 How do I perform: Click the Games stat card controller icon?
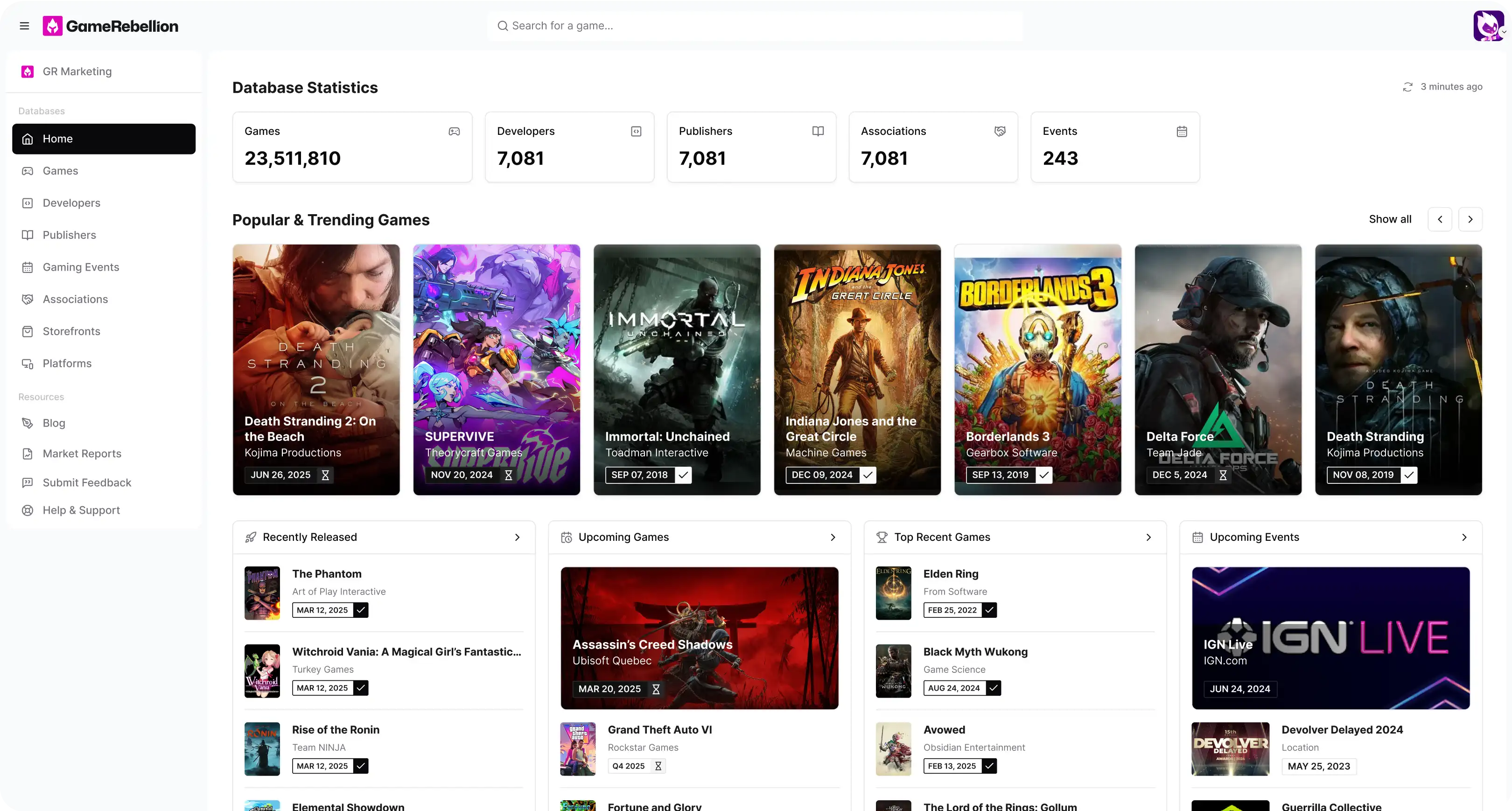coord(455,132)
